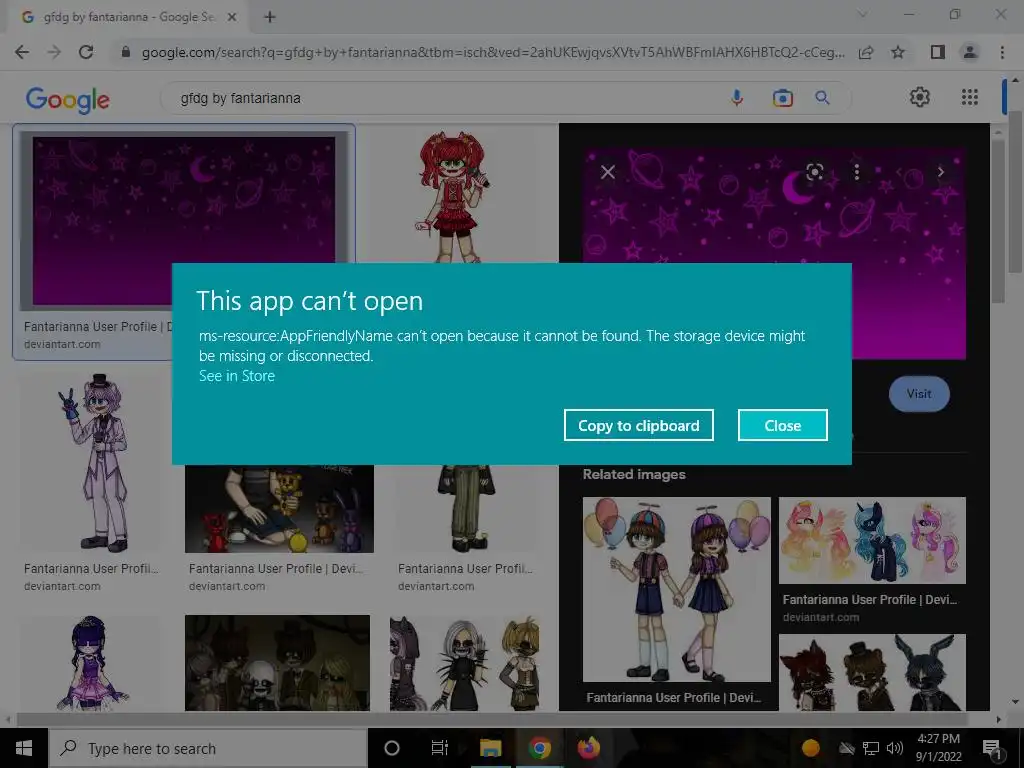Go to next preview image arrow
This screenshot has width=1024, height=768.
941,172
